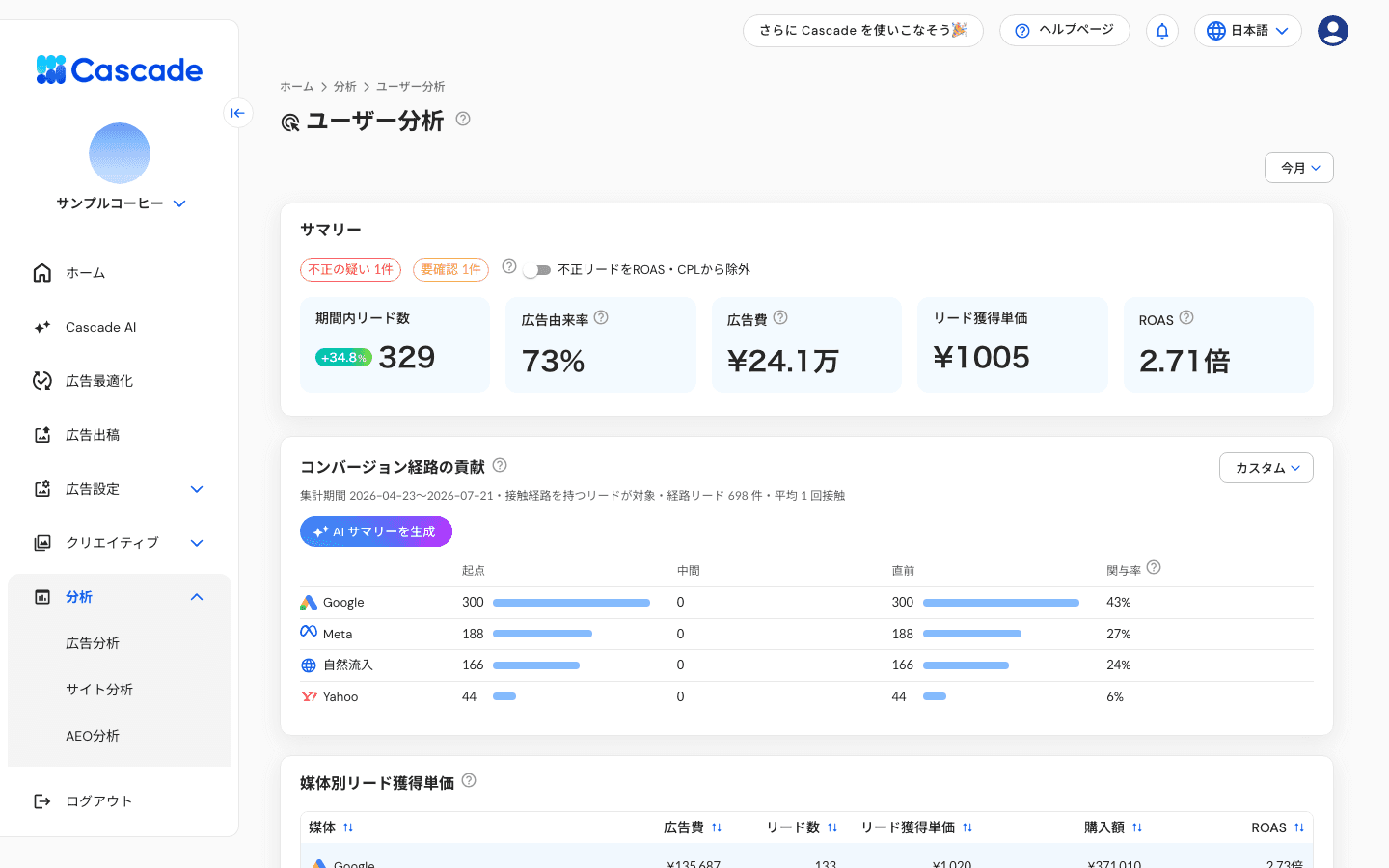Toggle 不正リードをROAS・CPLから除外 switch
The image size is (1389, 868).
(x=536, y=270)
